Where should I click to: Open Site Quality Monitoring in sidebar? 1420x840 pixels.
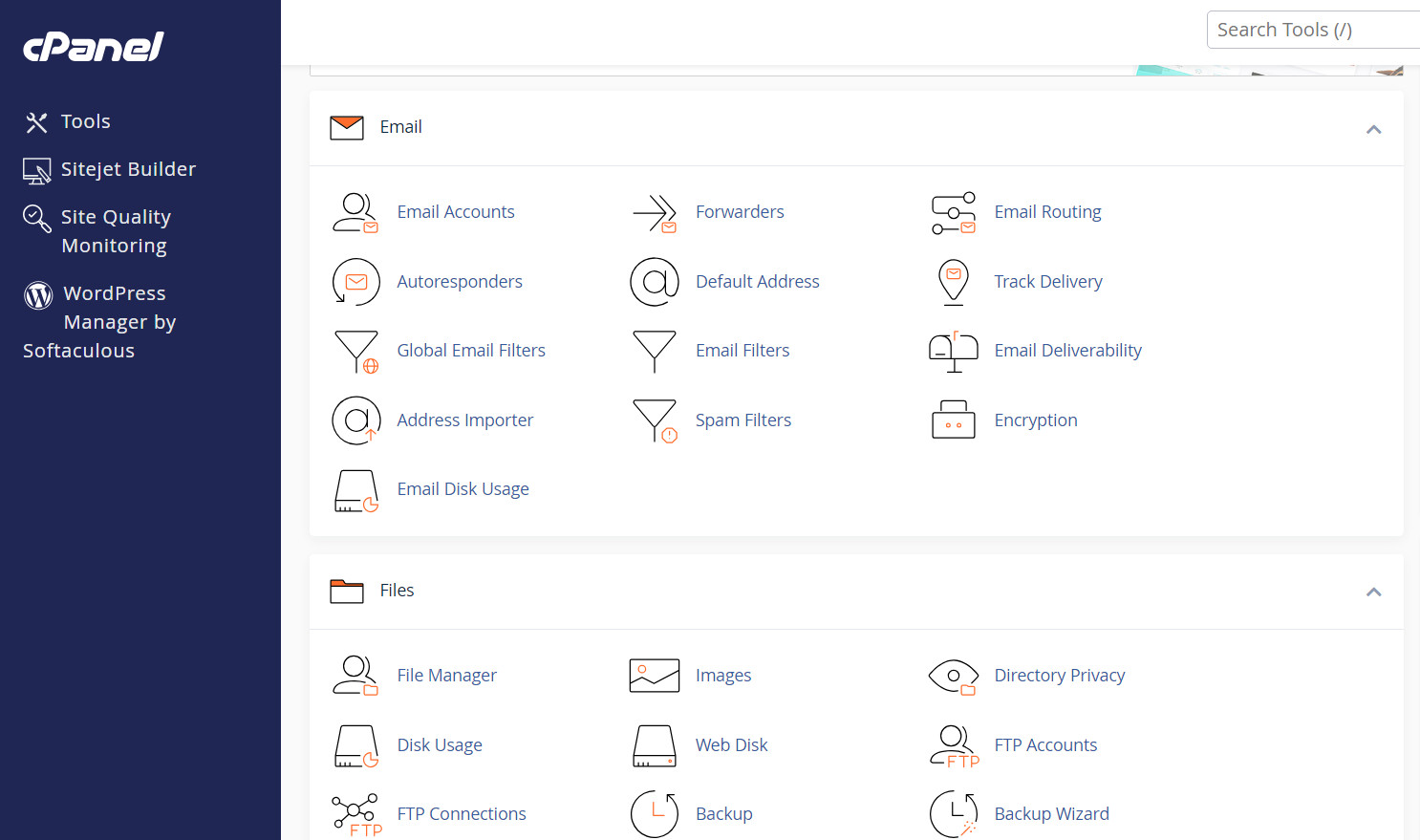115,231
